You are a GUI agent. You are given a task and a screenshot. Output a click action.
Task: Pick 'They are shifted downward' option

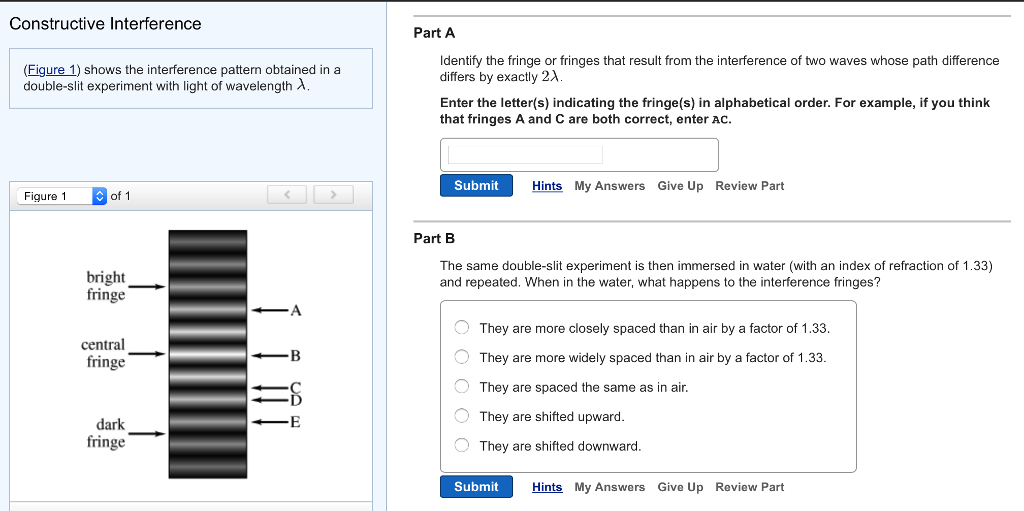tap(462, 446)
